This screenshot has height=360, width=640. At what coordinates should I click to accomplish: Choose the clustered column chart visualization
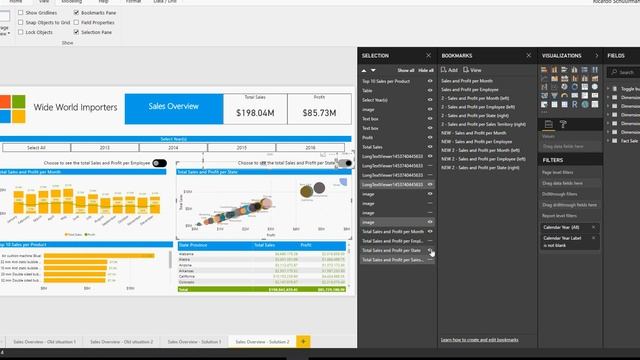[575, 70]
